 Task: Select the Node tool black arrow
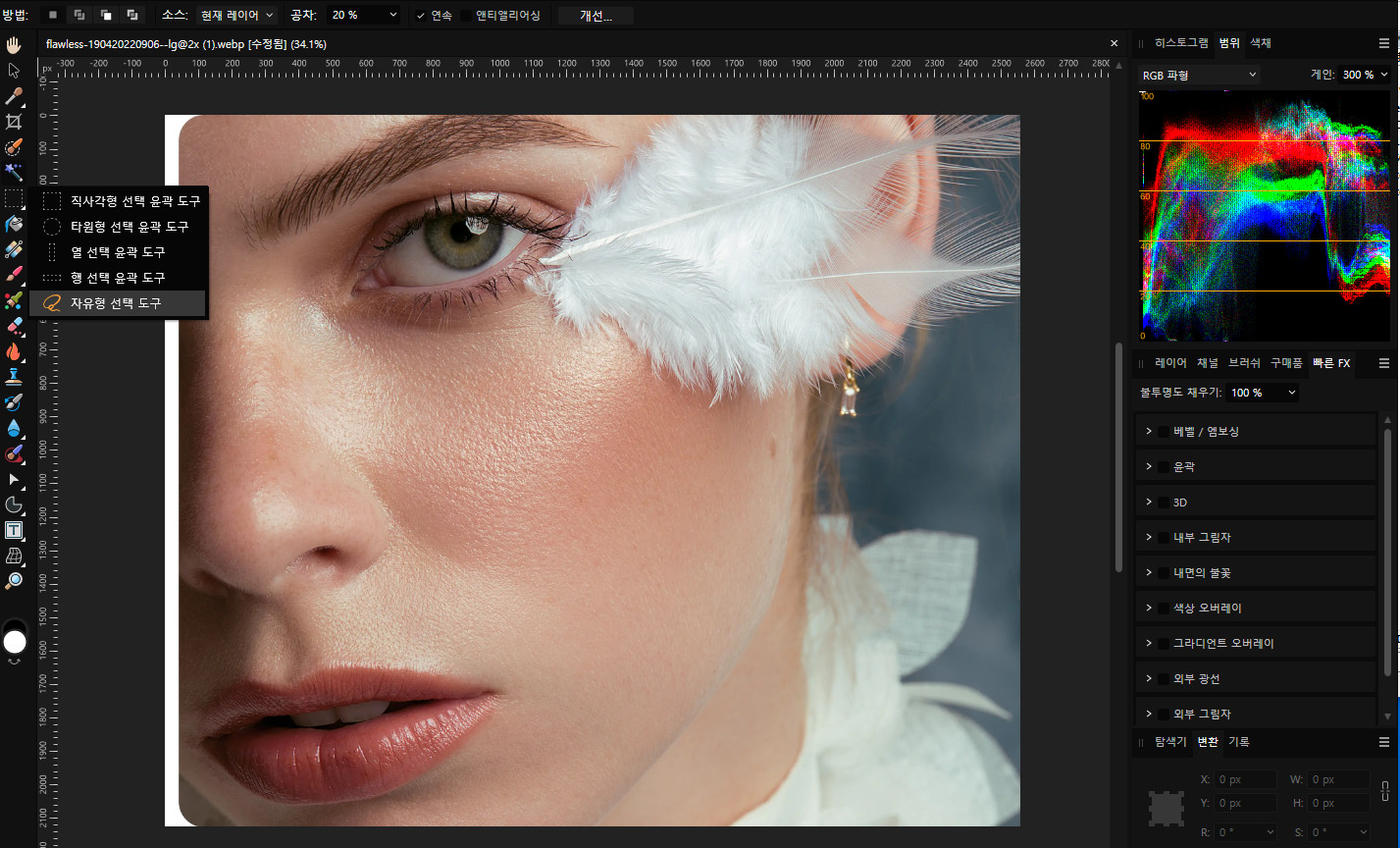pyautogui.click(x=14, y=479)
